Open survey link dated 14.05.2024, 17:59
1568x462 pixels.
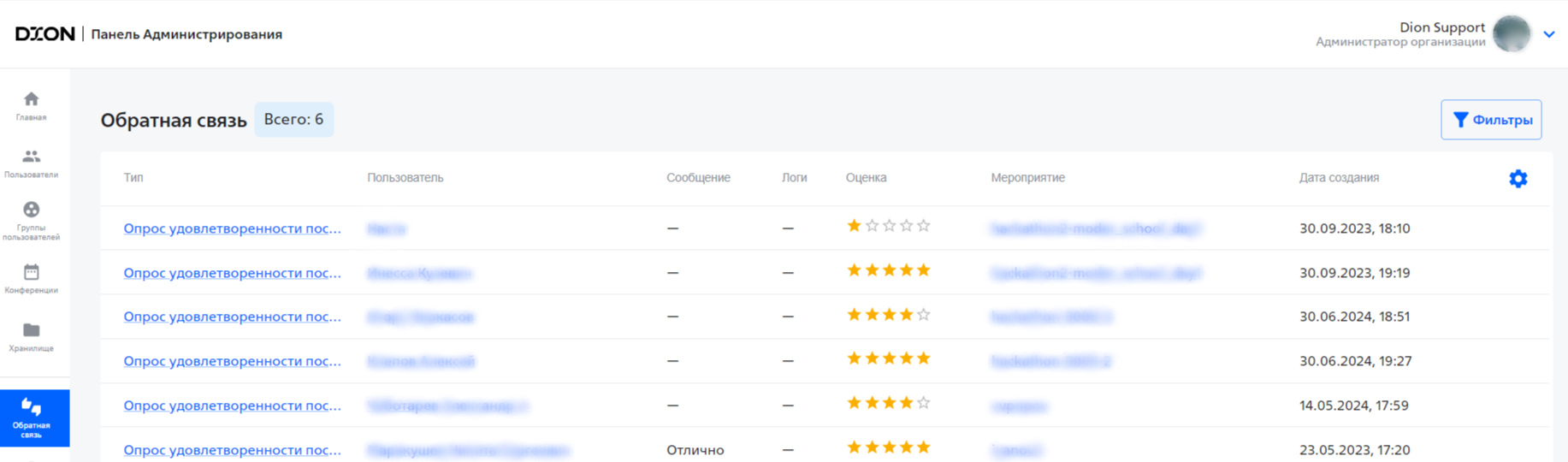233,406
